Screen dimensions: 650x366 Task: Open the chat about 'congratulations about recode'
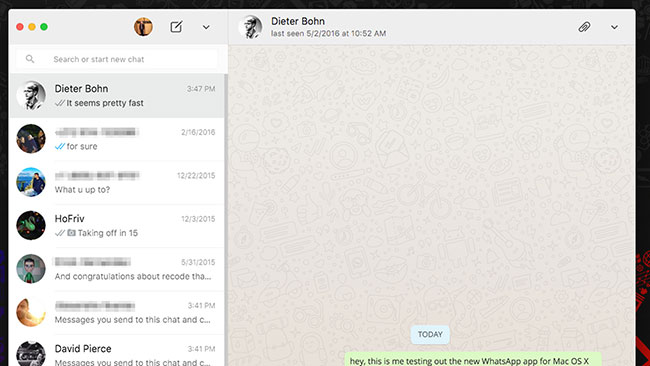[116, 269]
